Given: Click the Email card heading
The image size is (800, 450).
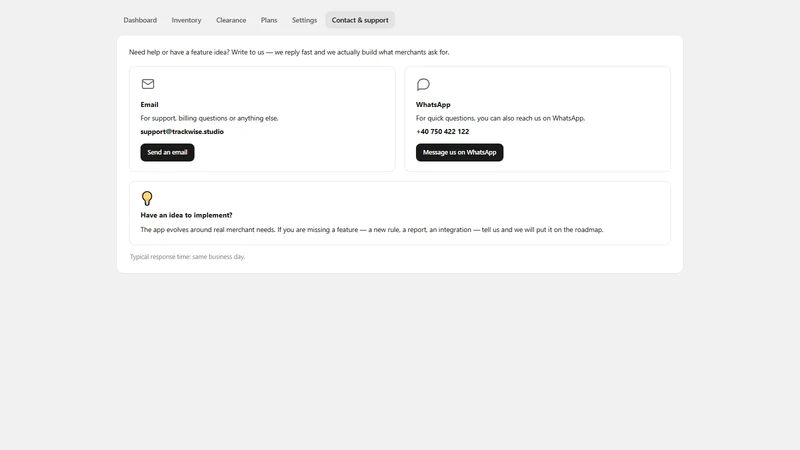Looking at the screenshot, I should point(149,105).
